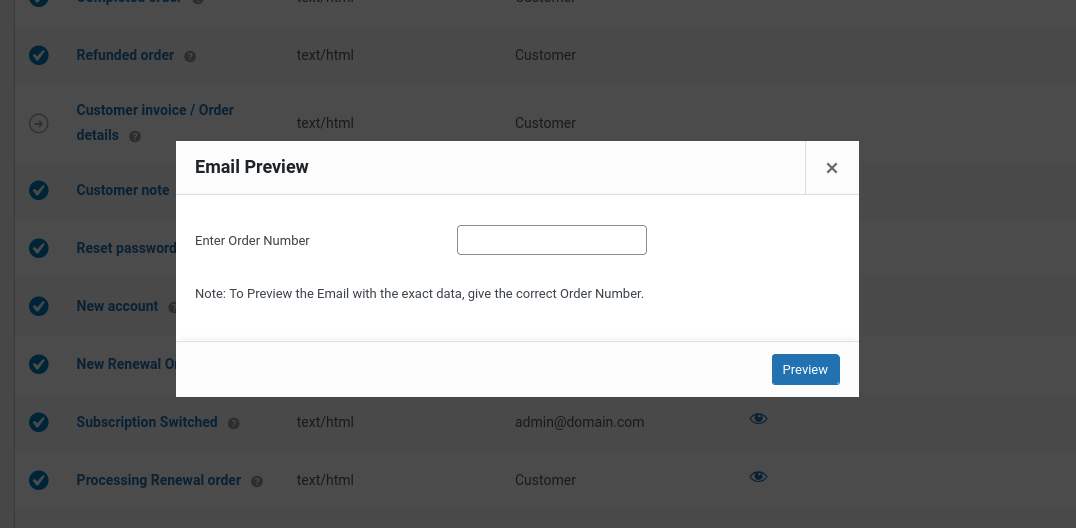Image resolution: width=1076 pixels, height=528 pixels.
Task: Open the Subscription Switched email link
Action: coord(147,422)
